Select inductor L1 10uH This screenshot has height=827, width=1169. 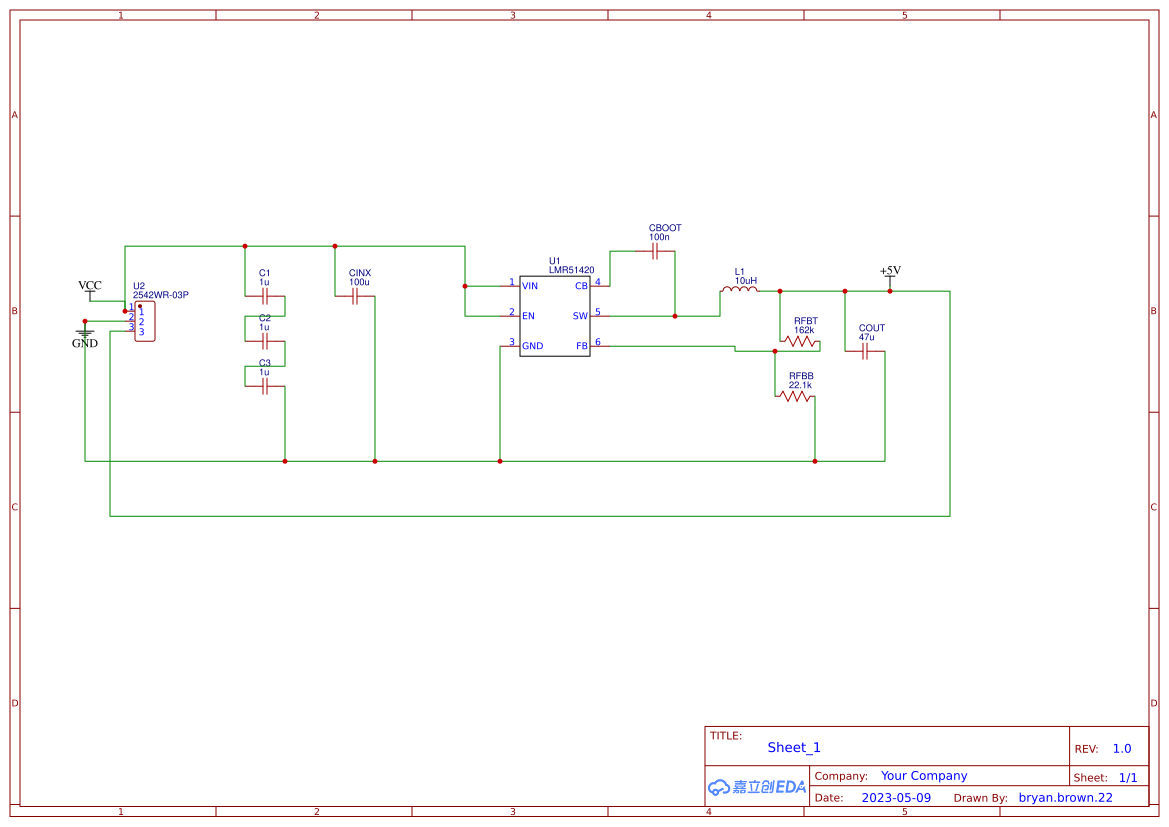[738, 291]
